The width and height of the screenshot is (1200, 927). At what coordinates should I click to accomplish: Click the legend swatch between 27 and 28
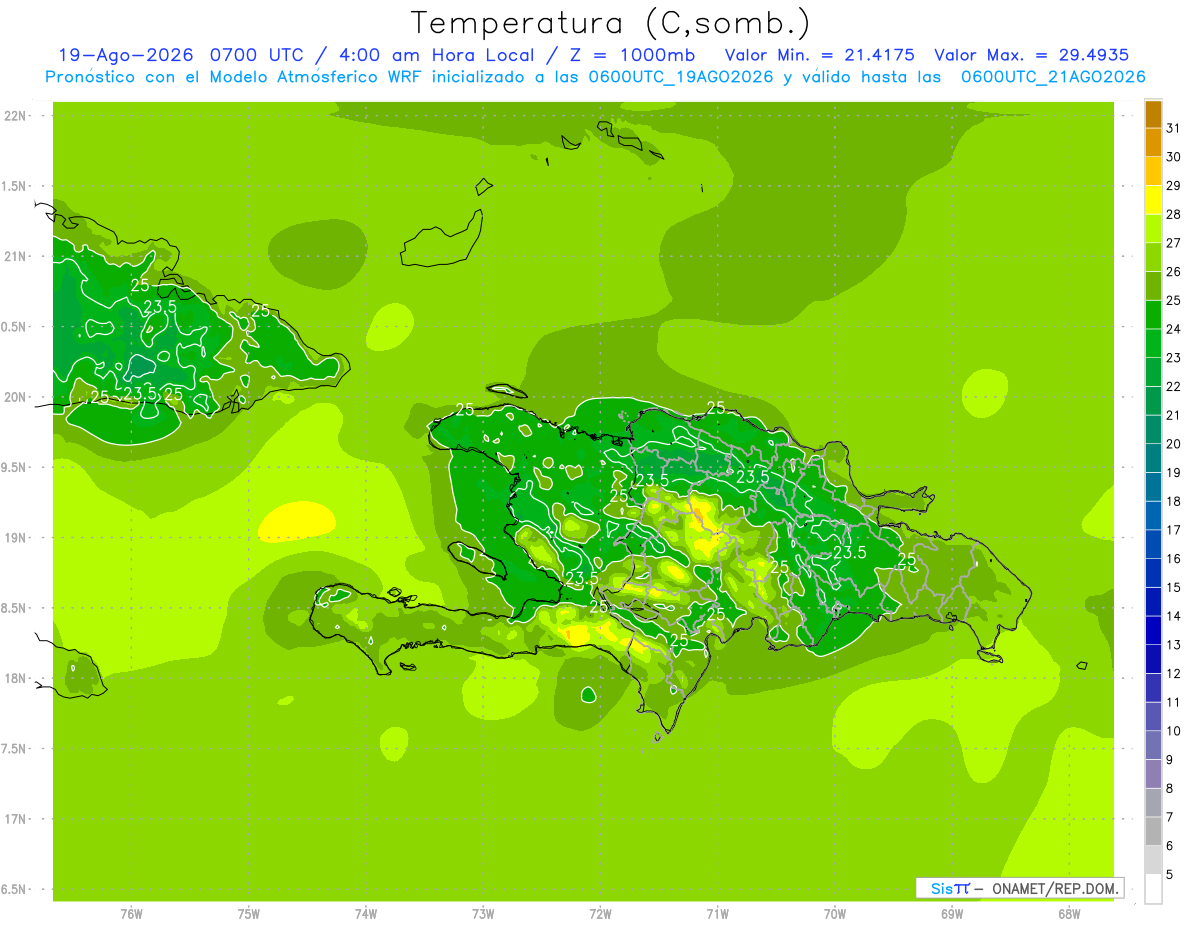click(x=1153, y=229)
